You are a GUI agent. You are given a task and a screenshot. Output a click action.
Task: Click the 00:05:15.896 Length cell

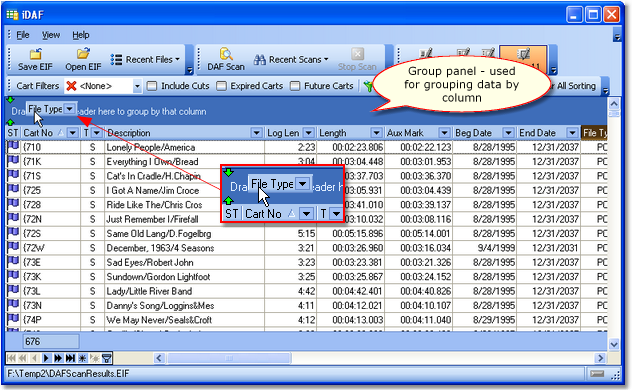coord(351,233)
